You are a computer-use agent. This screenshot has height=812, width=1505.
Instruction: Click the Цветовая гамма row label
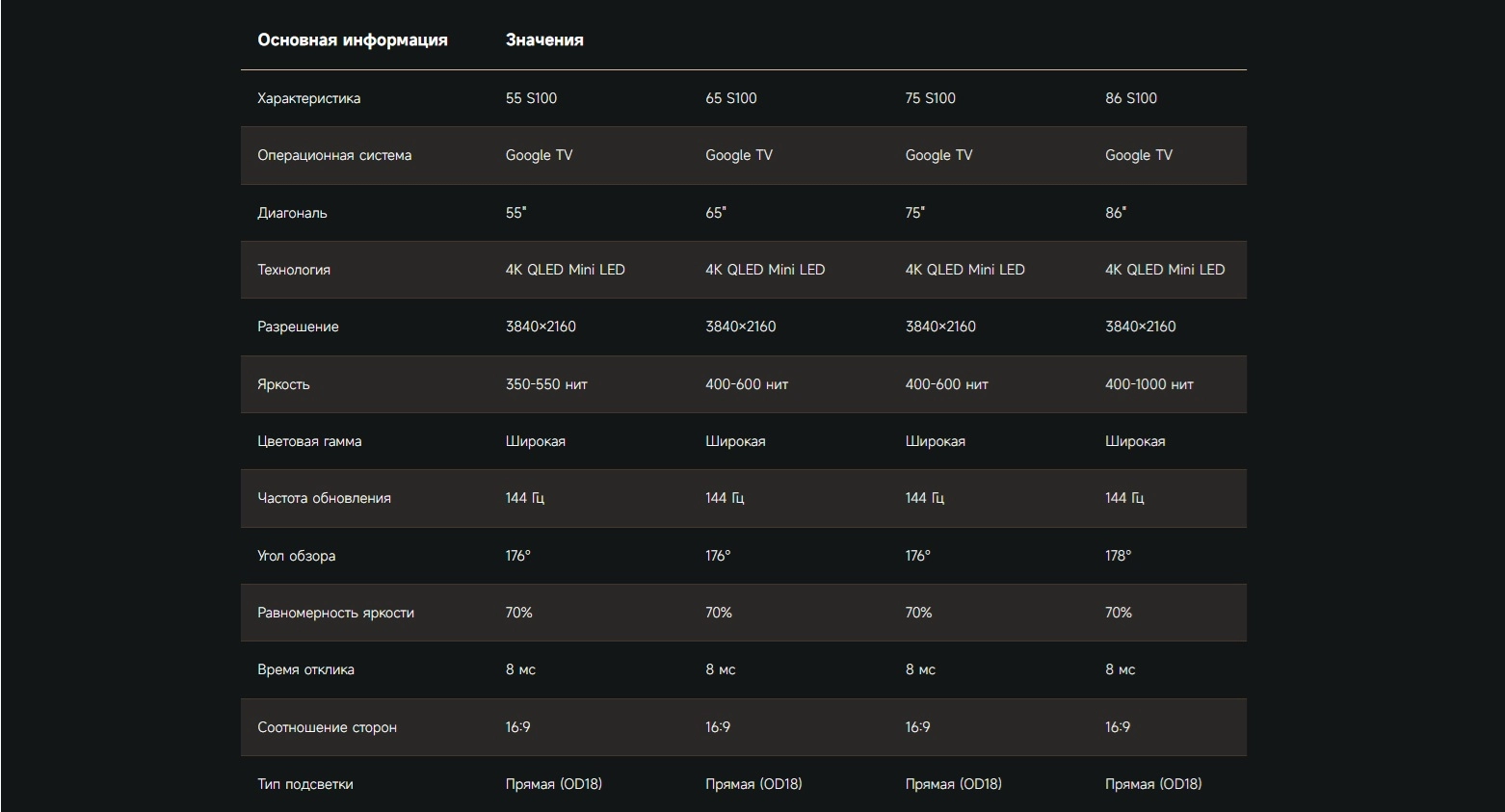[x=309, y=441]
